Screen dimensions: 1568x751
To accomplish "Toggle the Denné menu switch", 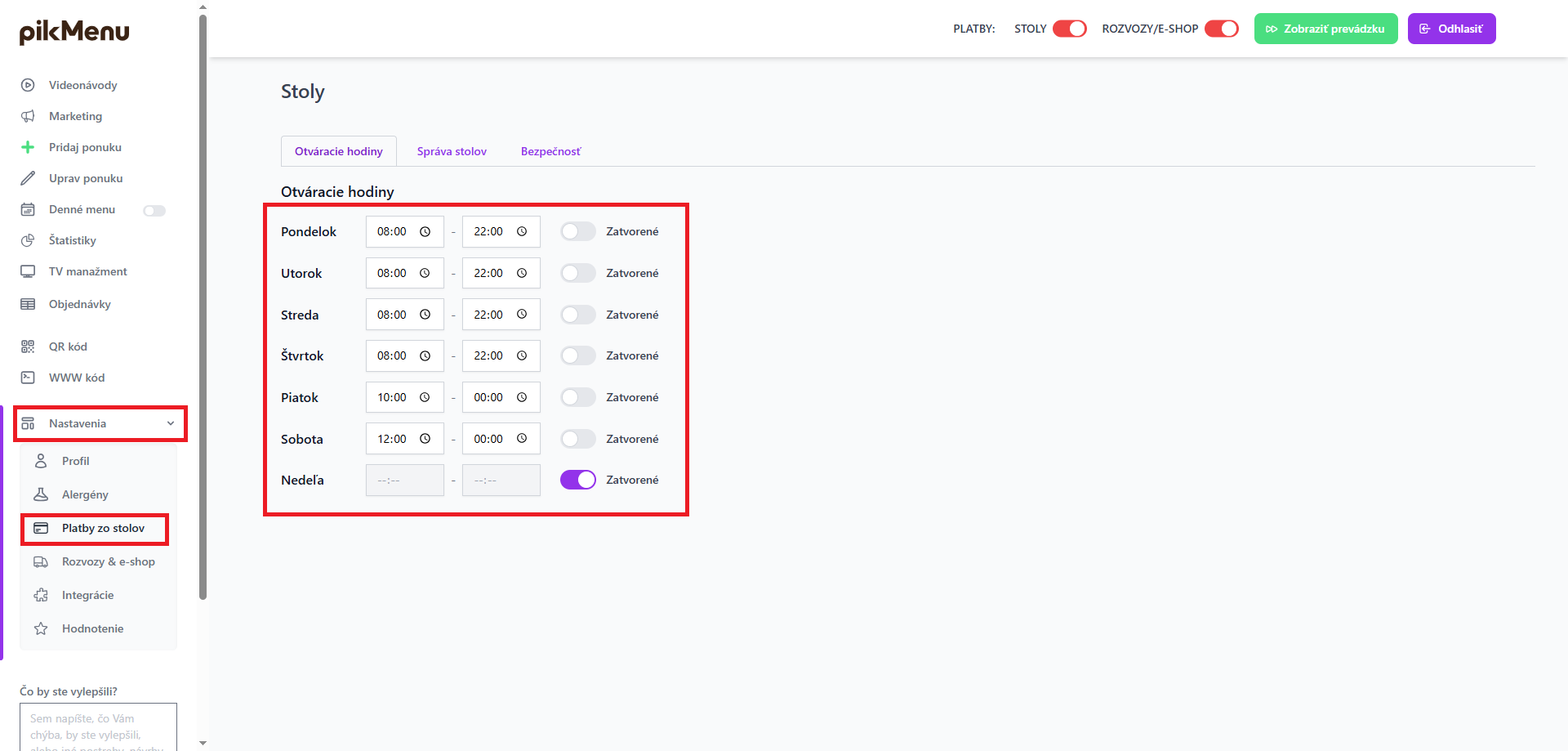I will tap(154, 211).
